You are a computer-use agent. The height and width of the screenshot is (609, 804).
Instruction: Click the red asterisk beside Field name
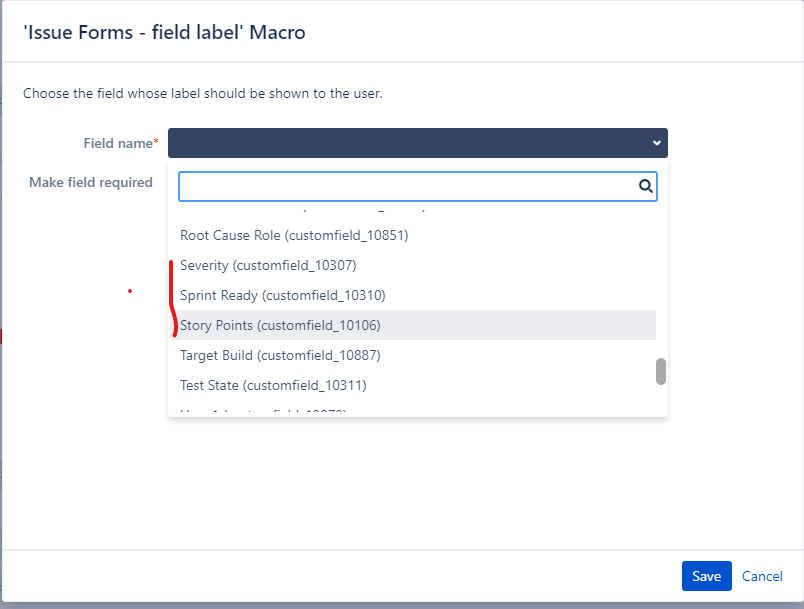pos(156,139)
